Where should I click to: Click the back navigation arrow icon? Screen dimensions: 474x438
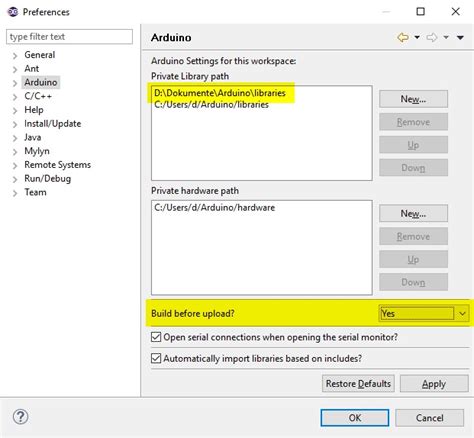[403, 37]
